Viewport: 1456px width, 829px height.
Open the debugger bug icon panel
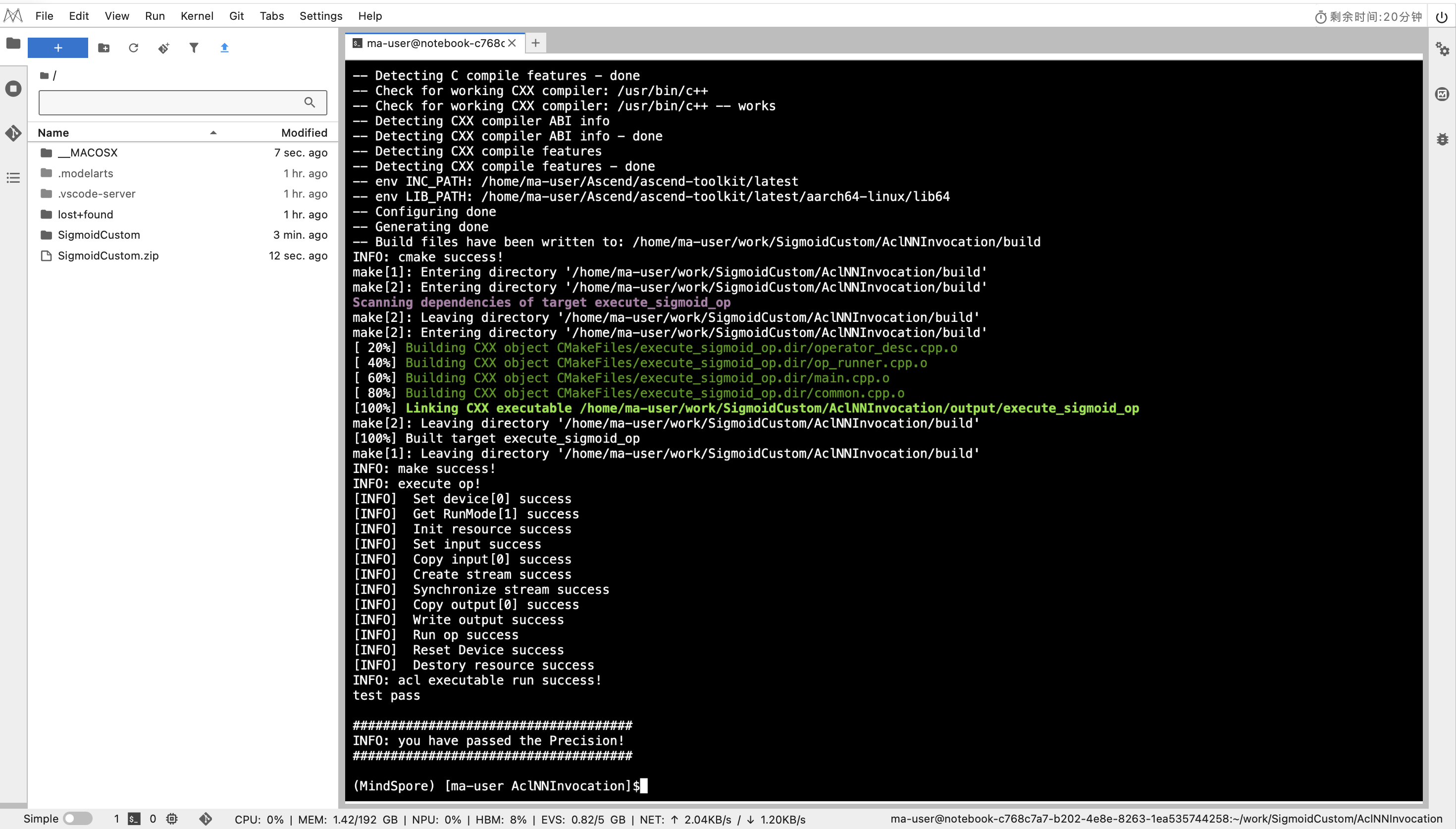pyautogui.click(x=1442, y=139)
